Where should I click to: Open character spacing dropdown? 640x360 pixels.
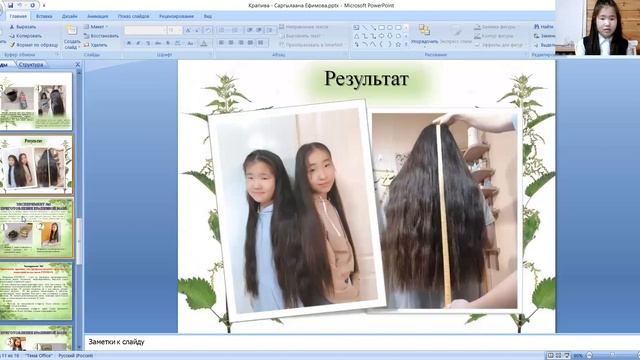[178, 43]
